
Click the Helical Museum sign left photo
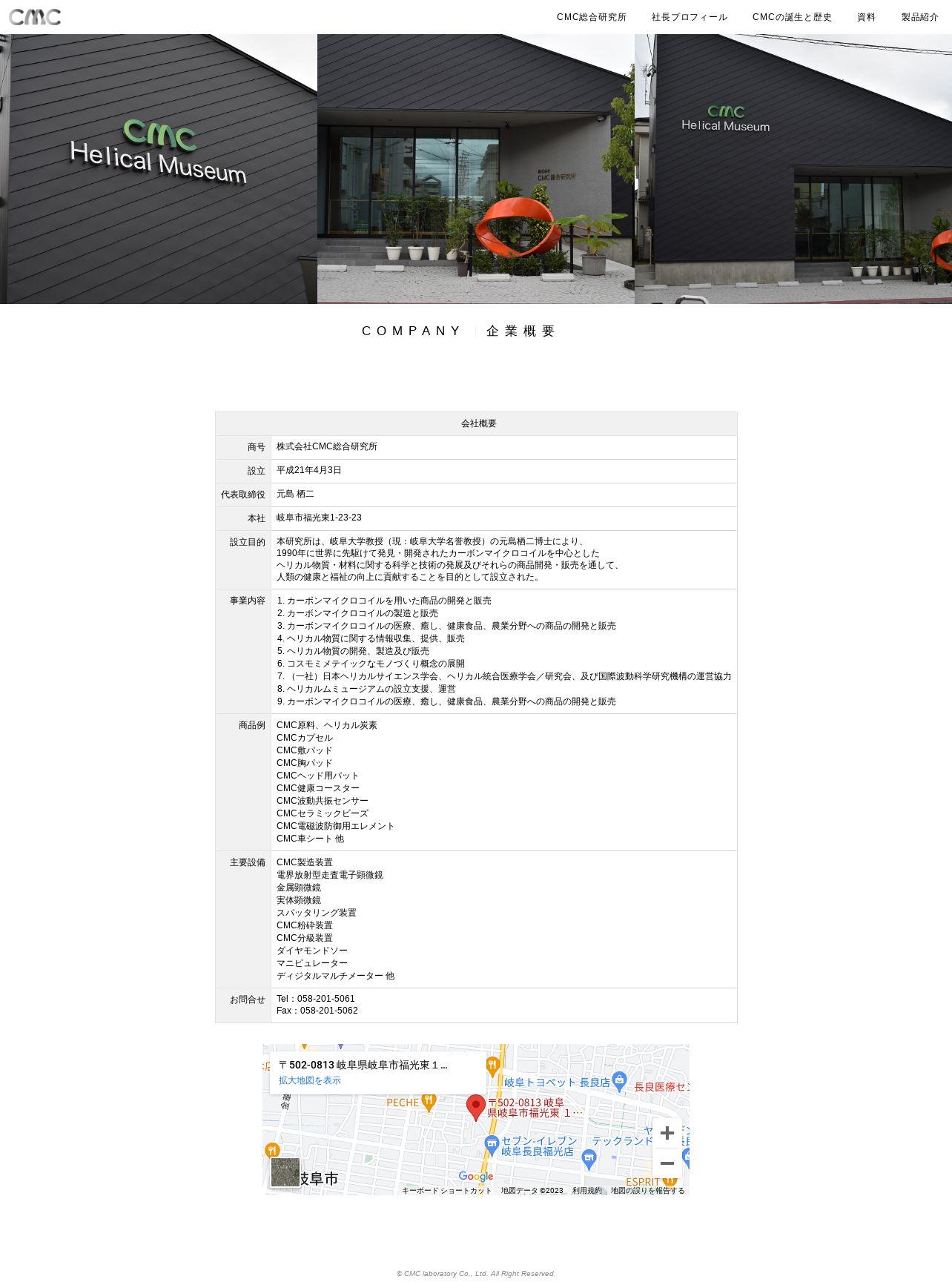click(159, 169)
